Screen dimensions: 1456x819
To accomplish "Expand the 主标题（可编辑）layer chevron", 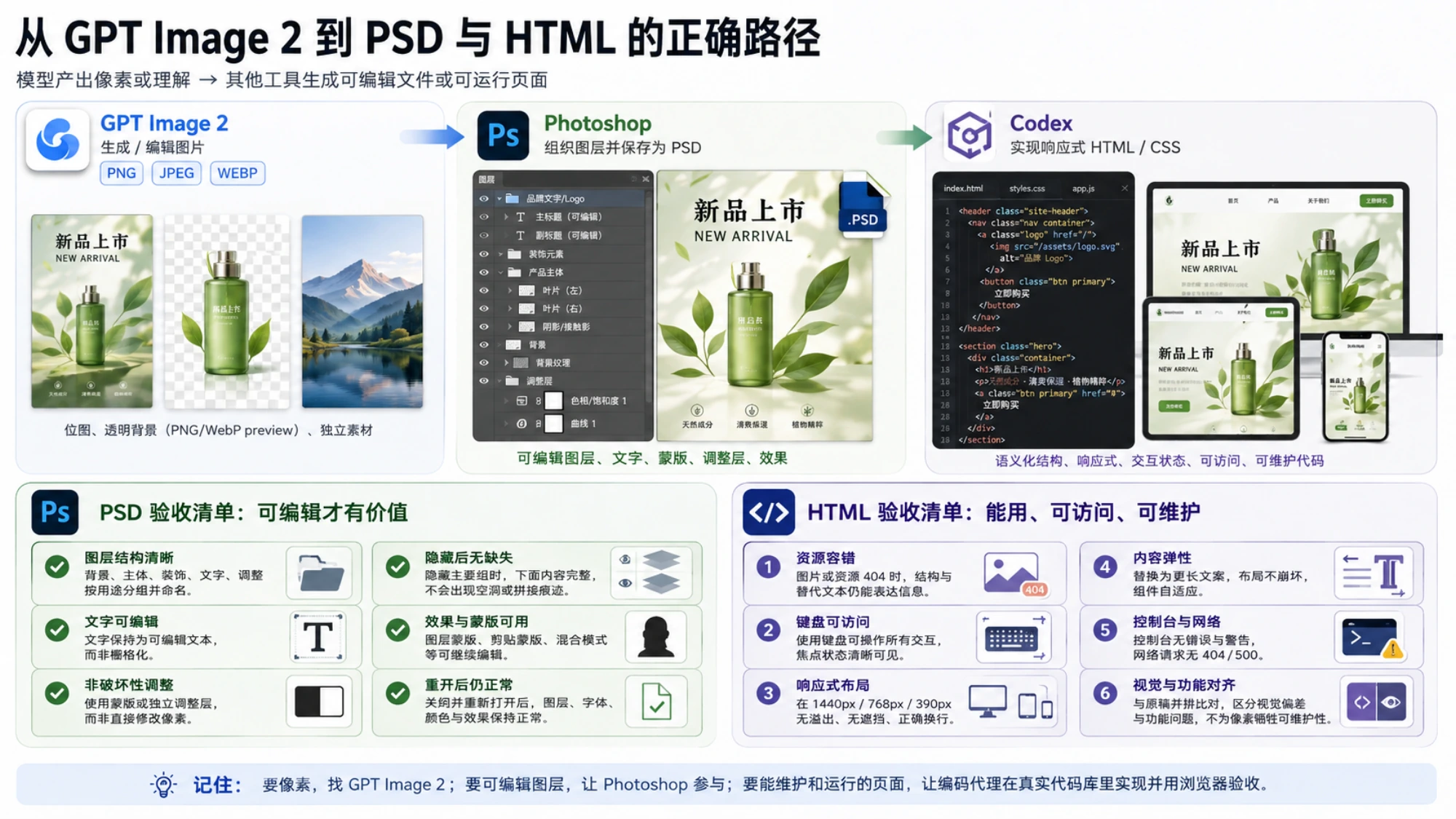I will [507, 217].
